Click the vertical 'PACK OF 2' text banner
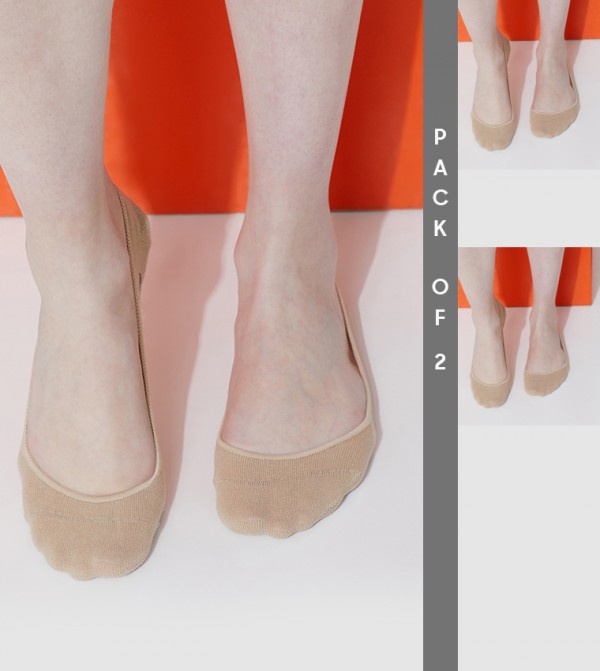 (440, 336)
